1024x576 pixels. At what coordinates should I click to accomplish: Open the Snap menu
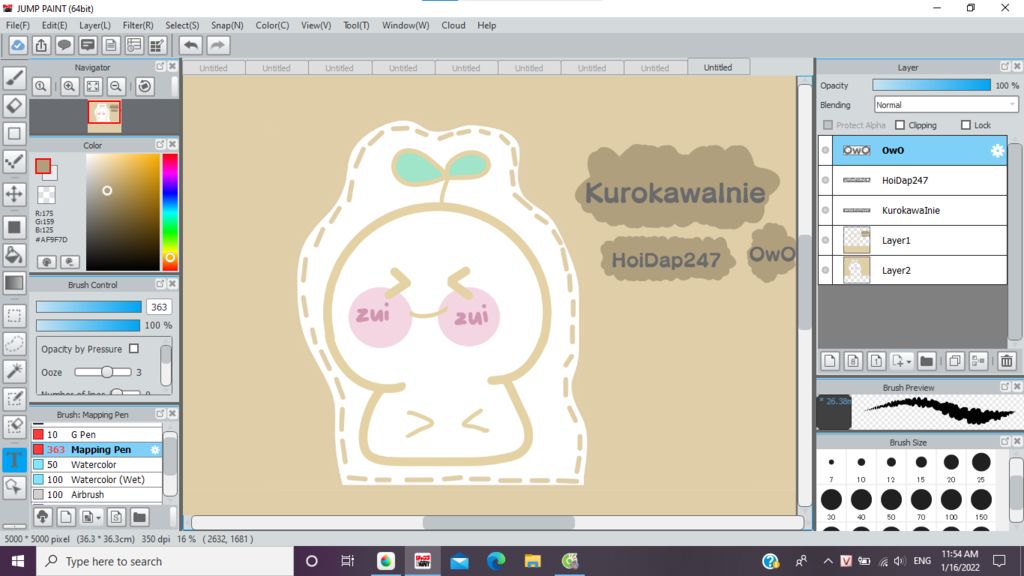click(227, 25)
